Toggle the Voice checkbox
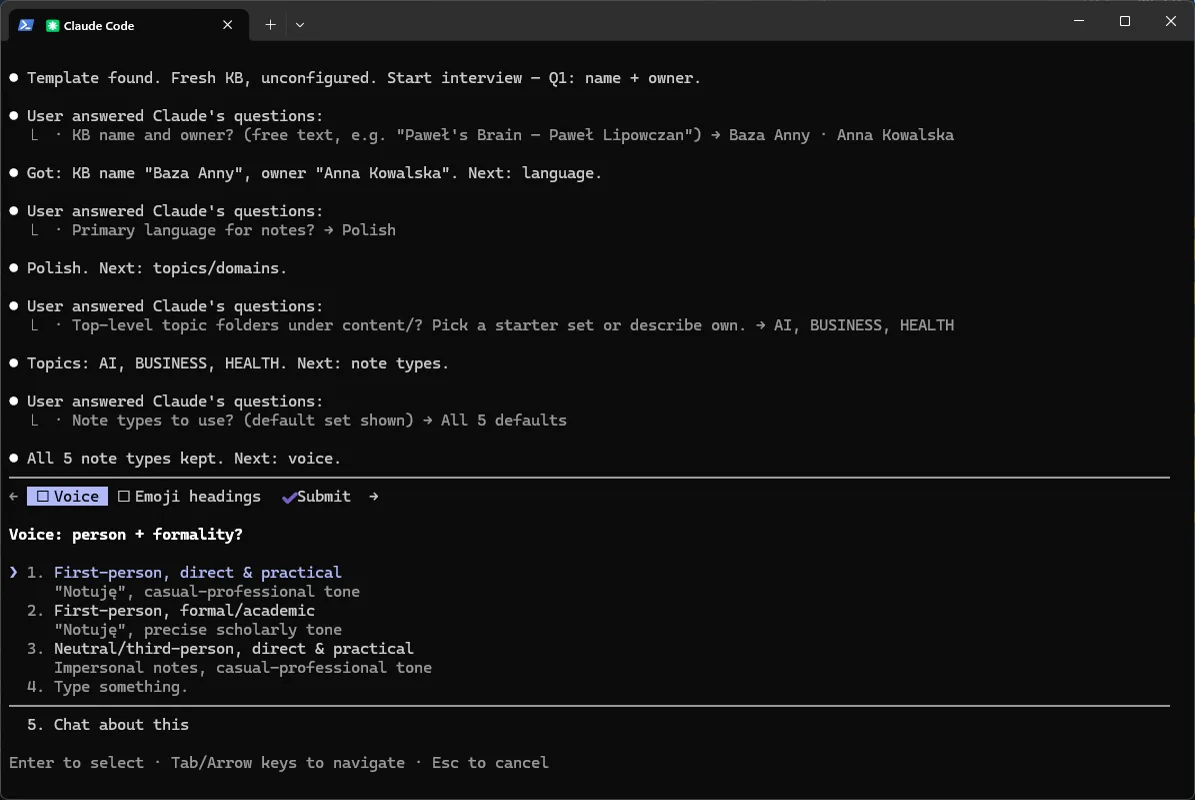Image resolution: width=1195 pixels, height=800 pixels. click(43, 497)
